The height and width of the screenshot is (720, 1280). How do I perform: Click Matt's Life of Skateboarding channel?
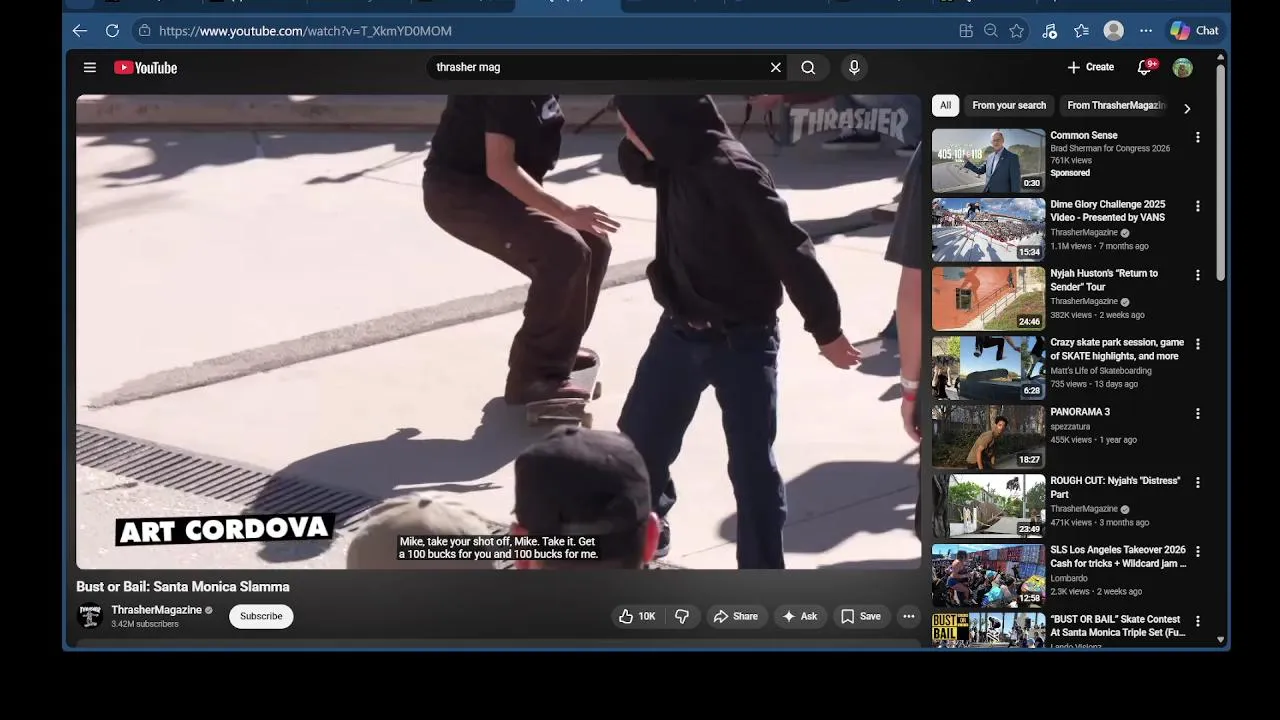[1101, 371]
